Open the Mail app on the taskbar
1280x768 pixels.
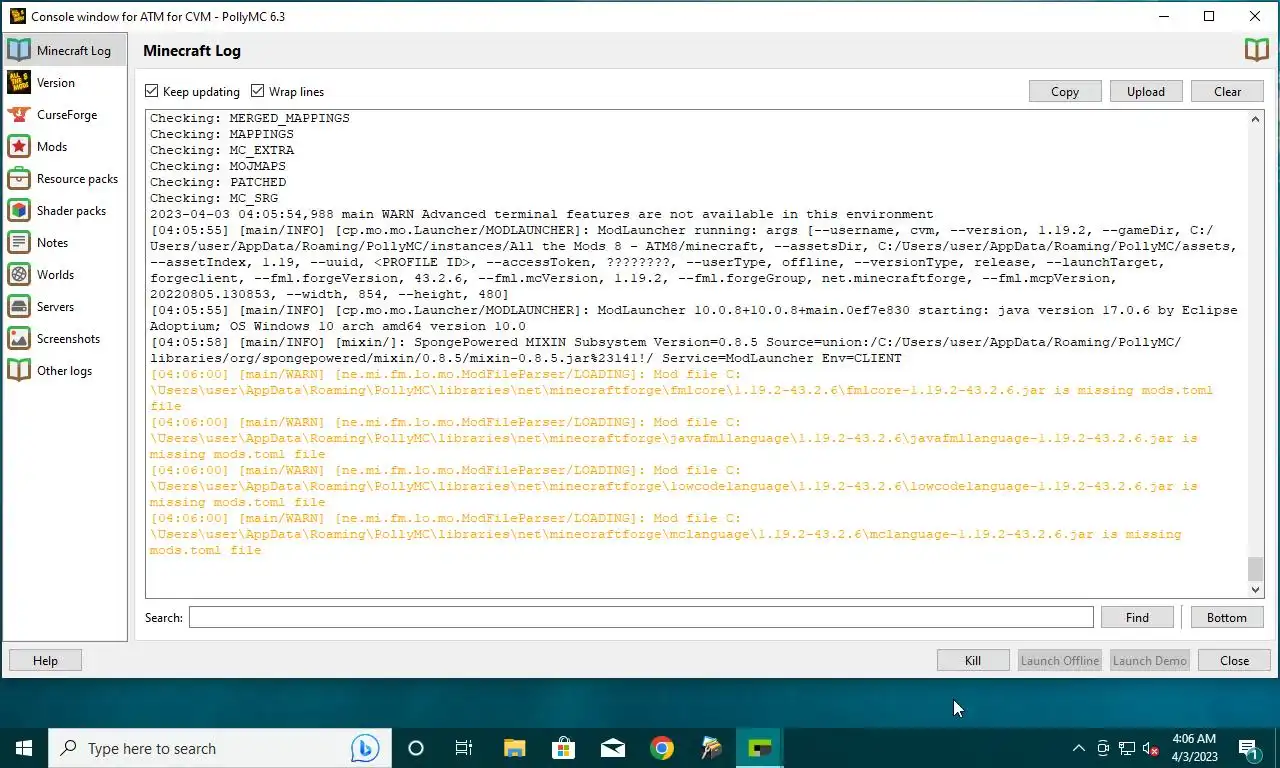pos(612,748)
